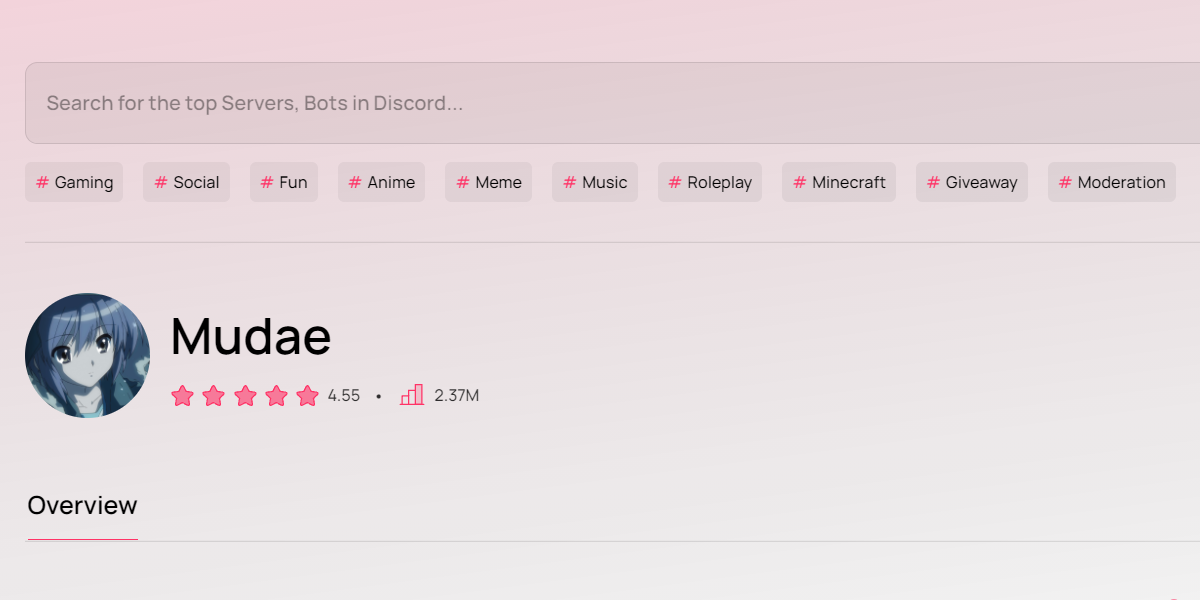The width and height of the screenshot is (1200, 600).
Task: Toggle the Roleplay category filter
Action: coord(709,182)
